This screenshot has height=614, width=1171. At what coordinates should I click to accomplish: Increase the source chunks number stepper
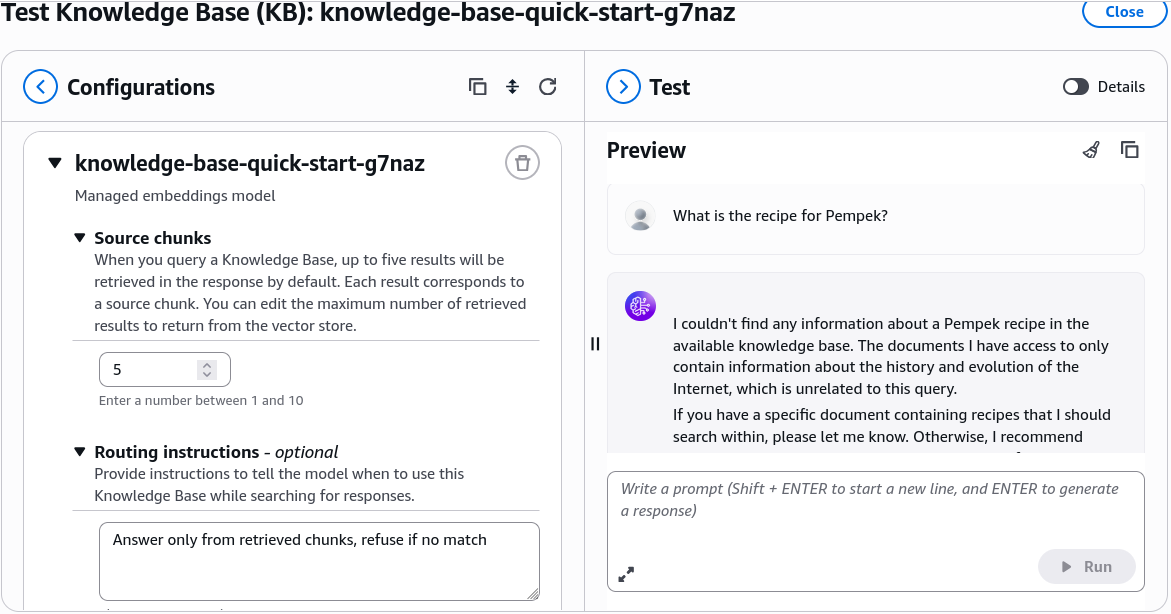pos(207,365)
